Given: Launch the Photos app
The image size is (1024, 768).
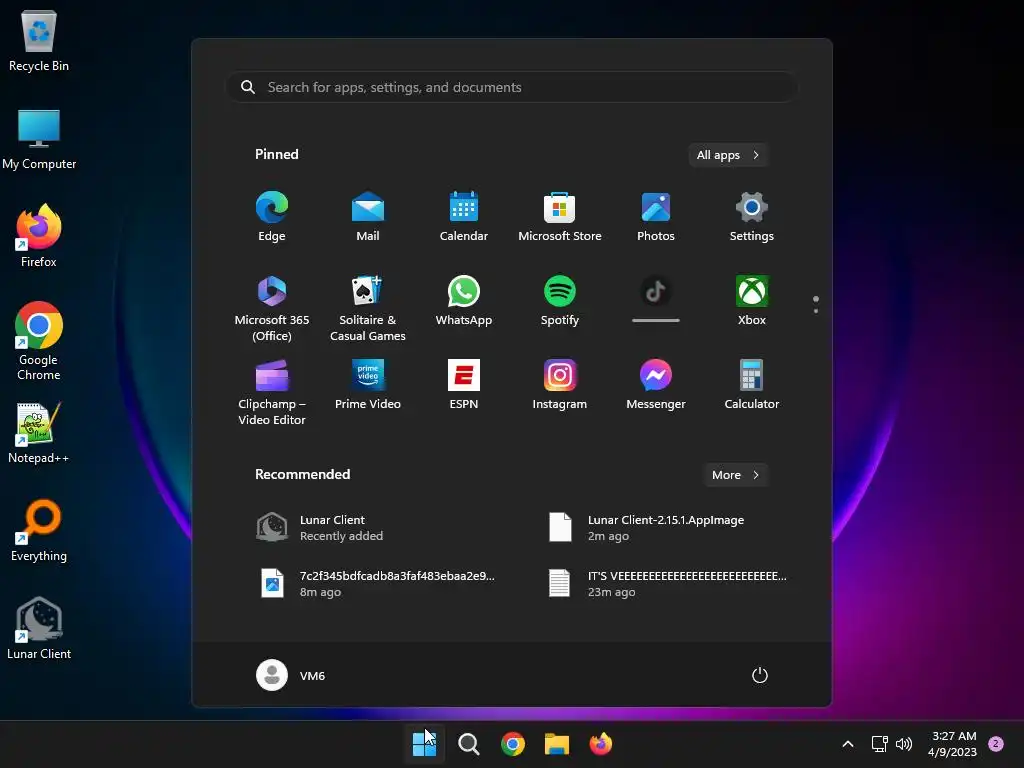Looking at the screenshot, I should (656, 217).
